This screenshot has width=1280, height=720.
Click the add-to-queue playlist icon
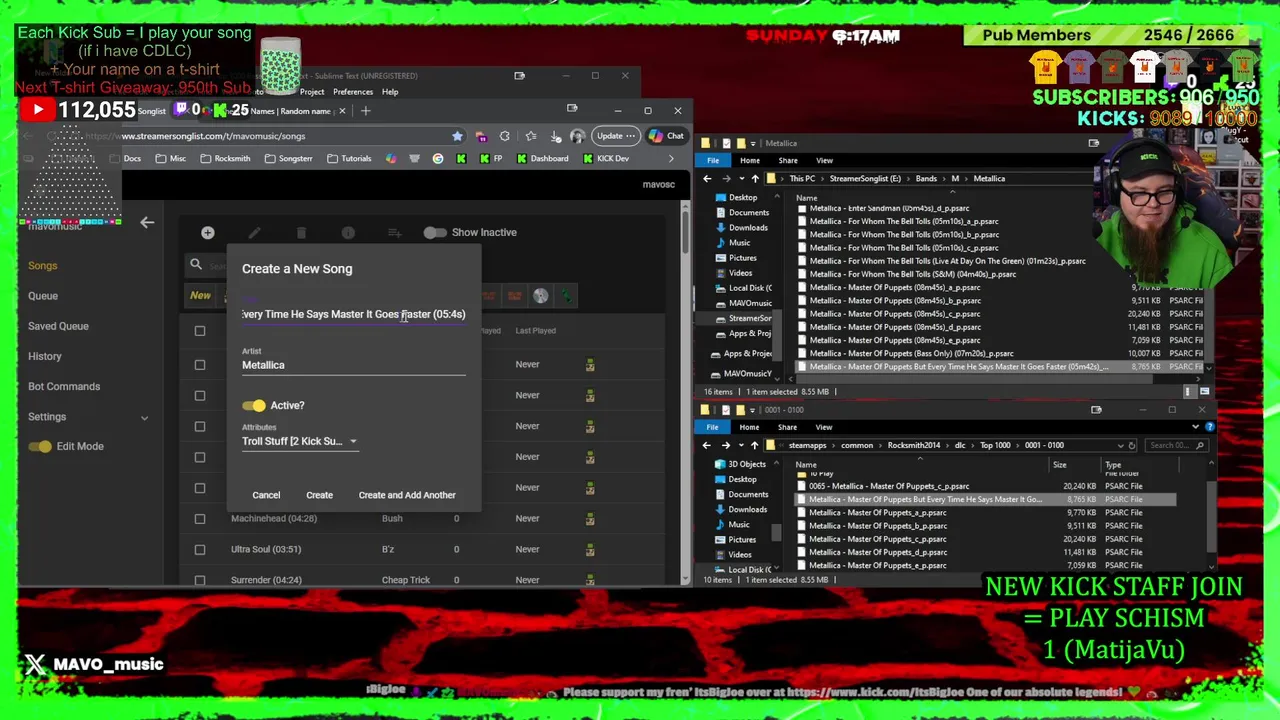click(x=395, y=233)
